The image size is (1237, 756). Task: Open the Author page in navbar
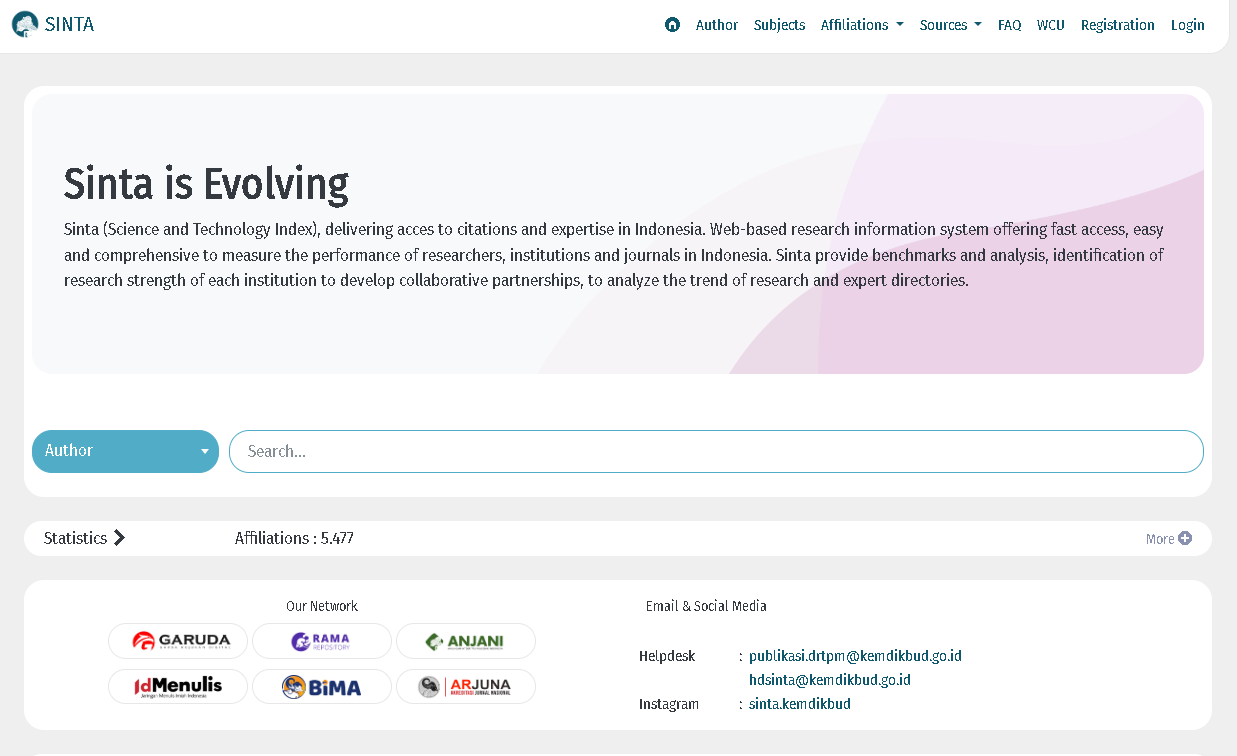(x=717, y=25)
